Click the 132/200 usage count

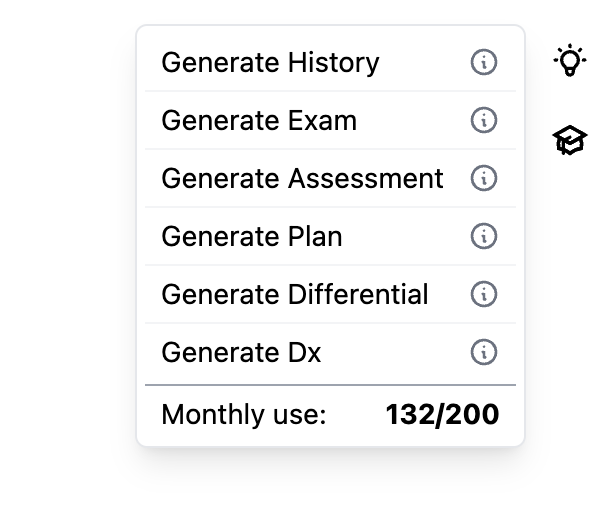442,415
